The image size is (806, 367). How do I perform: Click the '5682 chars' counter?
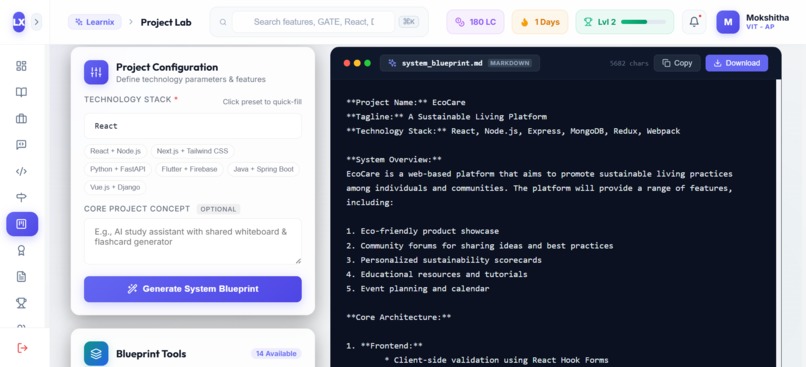coord(629,63)
